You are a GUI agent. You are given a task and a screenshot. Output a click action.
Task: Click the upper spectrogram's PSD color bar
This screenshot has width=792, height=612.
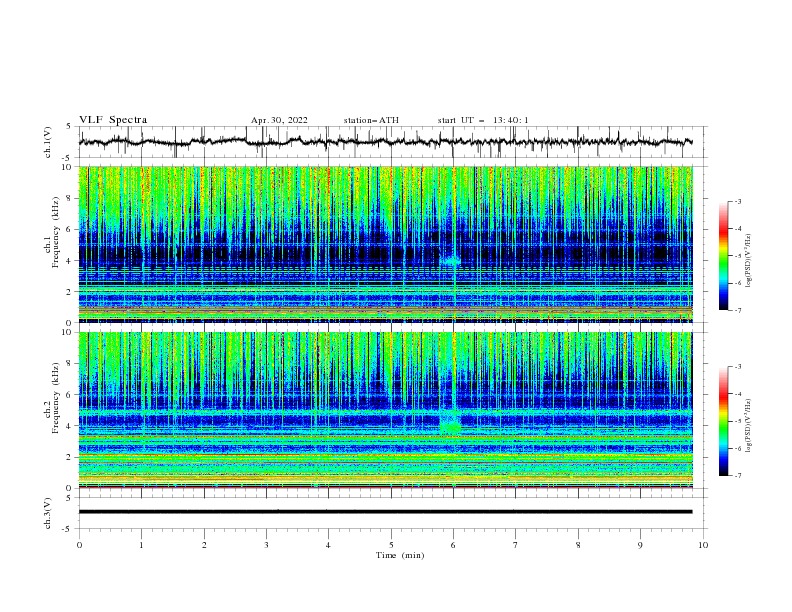(724, 255)
